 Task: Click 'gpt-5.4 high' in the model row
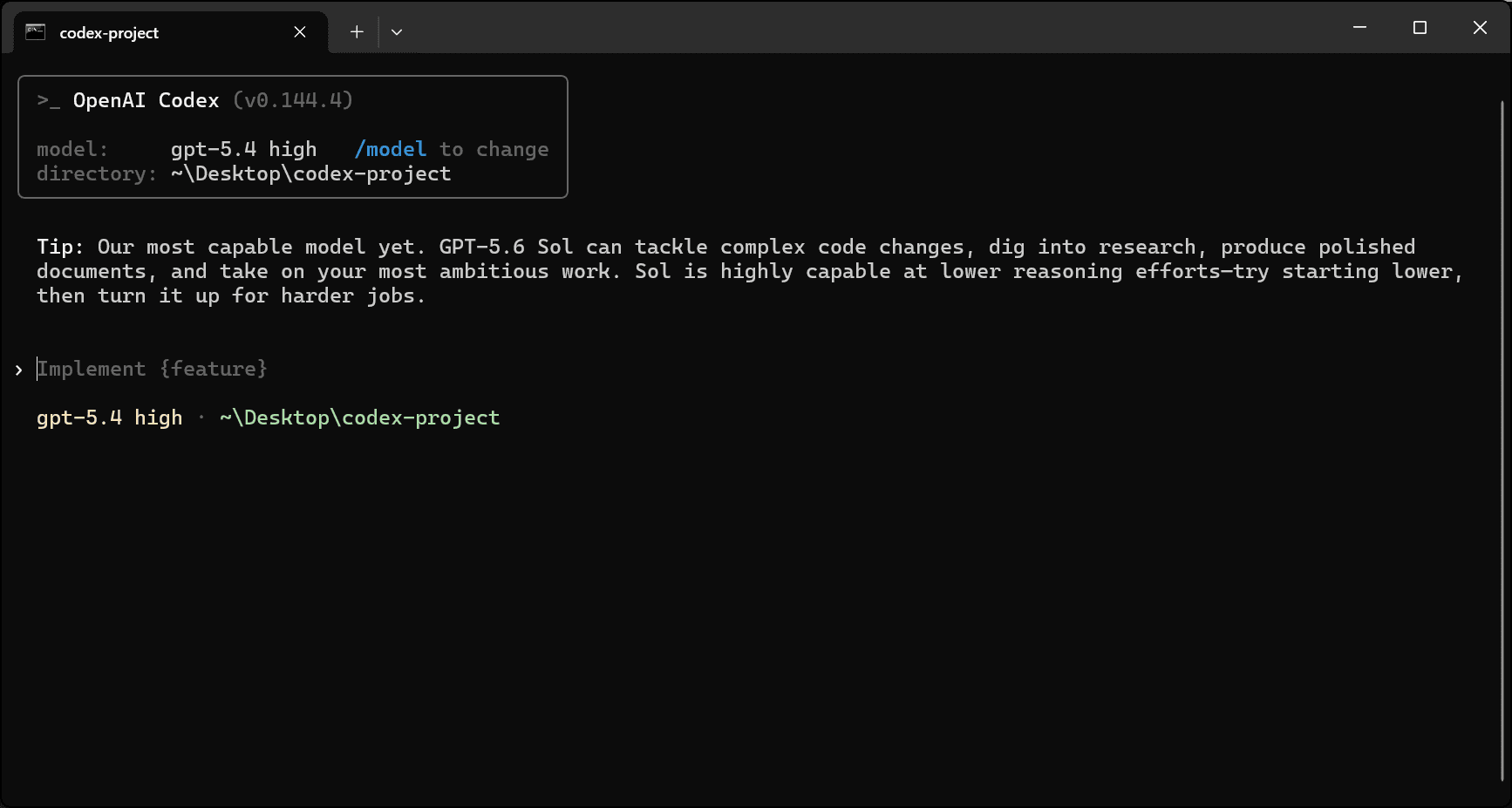pos(243,149)
